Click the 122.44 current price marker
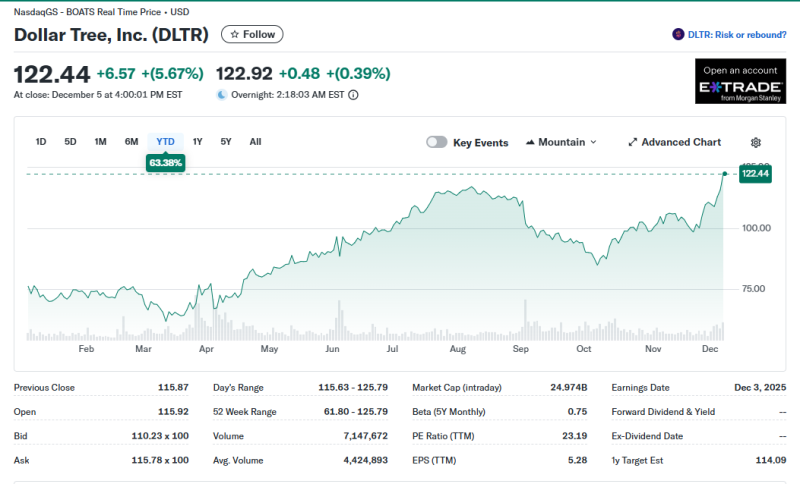This screenshot has width=800, height=484. 755,174
